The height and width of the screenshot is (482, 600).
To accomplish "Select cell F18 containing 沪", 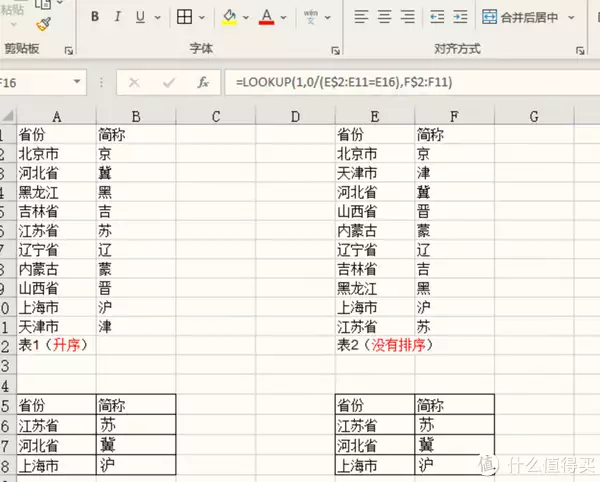I will (x=455, y=465).
